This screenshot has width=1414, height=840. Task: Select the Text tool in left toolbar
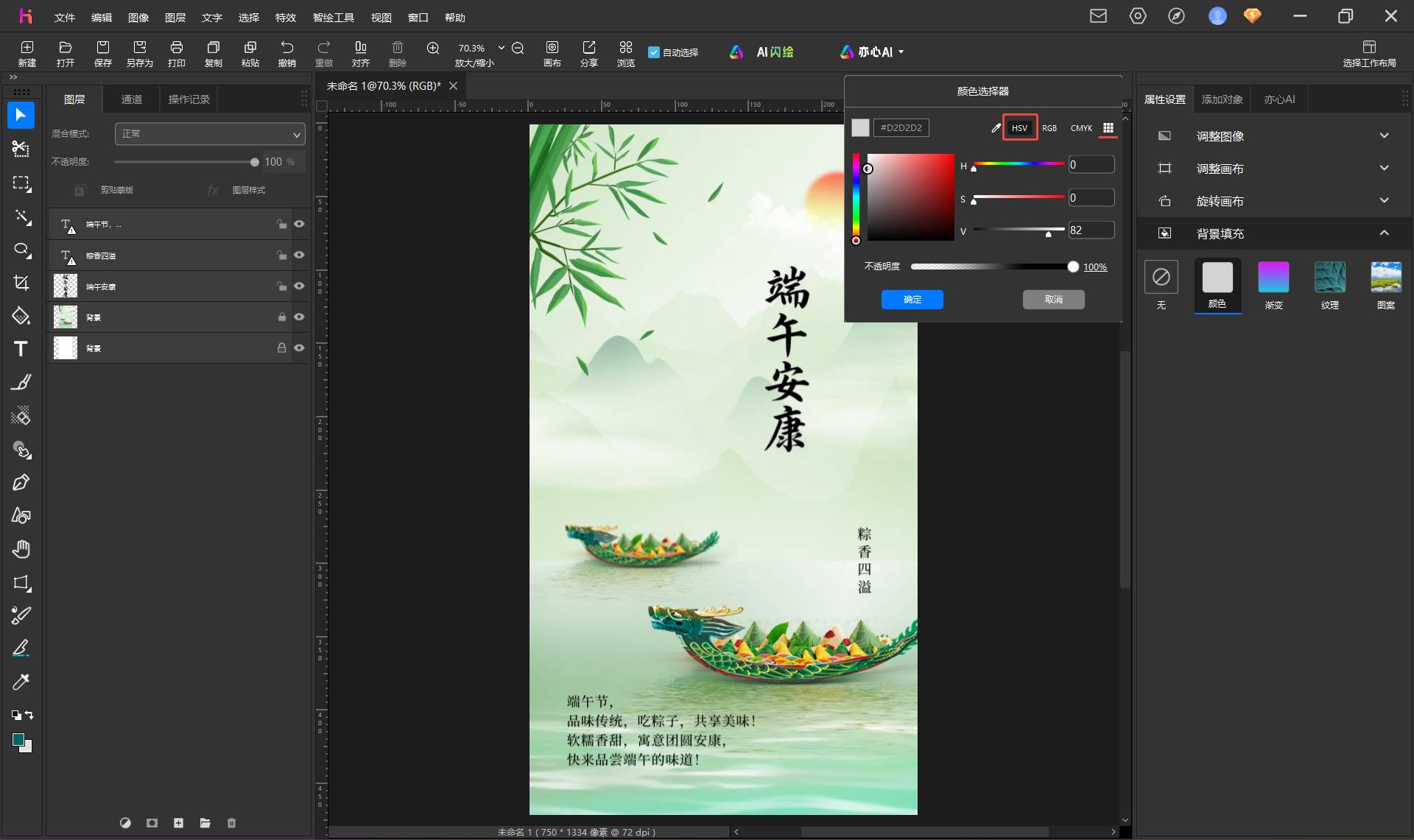(21, 349)
